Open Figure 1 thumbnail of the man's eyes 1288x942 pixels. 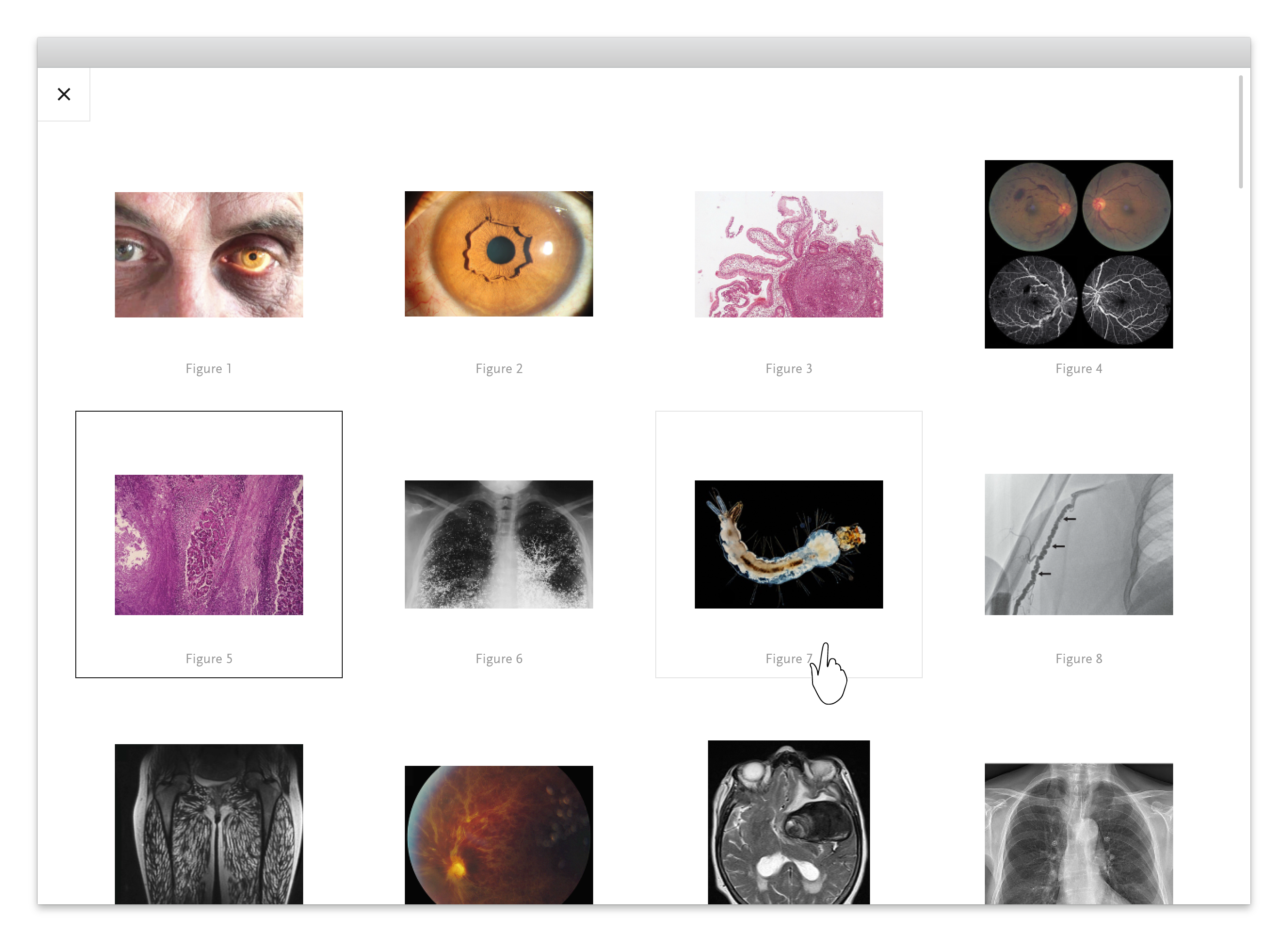(209, 254)
